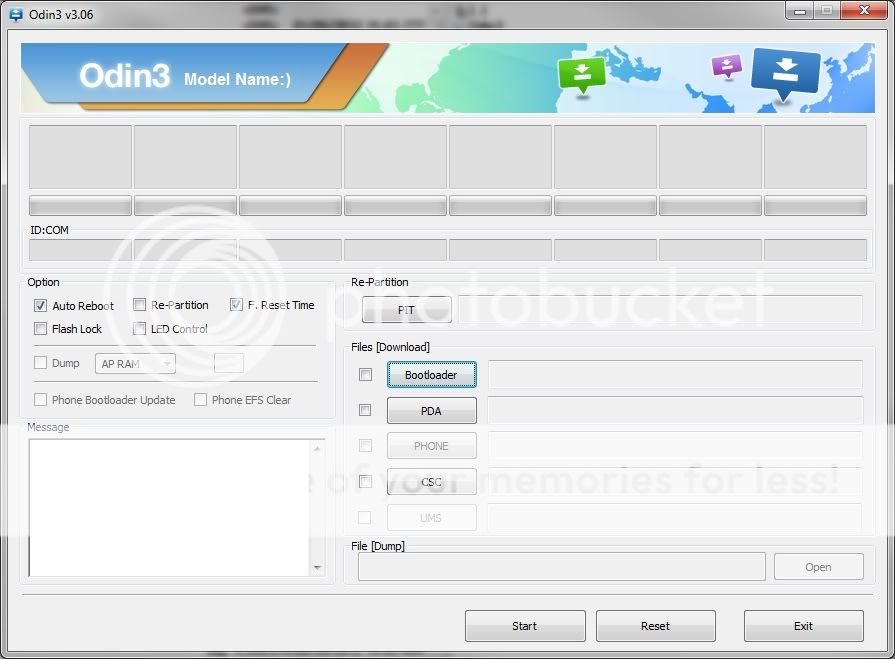Image resolution: width=895 pixels, height=659 pixels.
Task: Toggle the F. Reset Time checkbox
Action: point(237,305)
